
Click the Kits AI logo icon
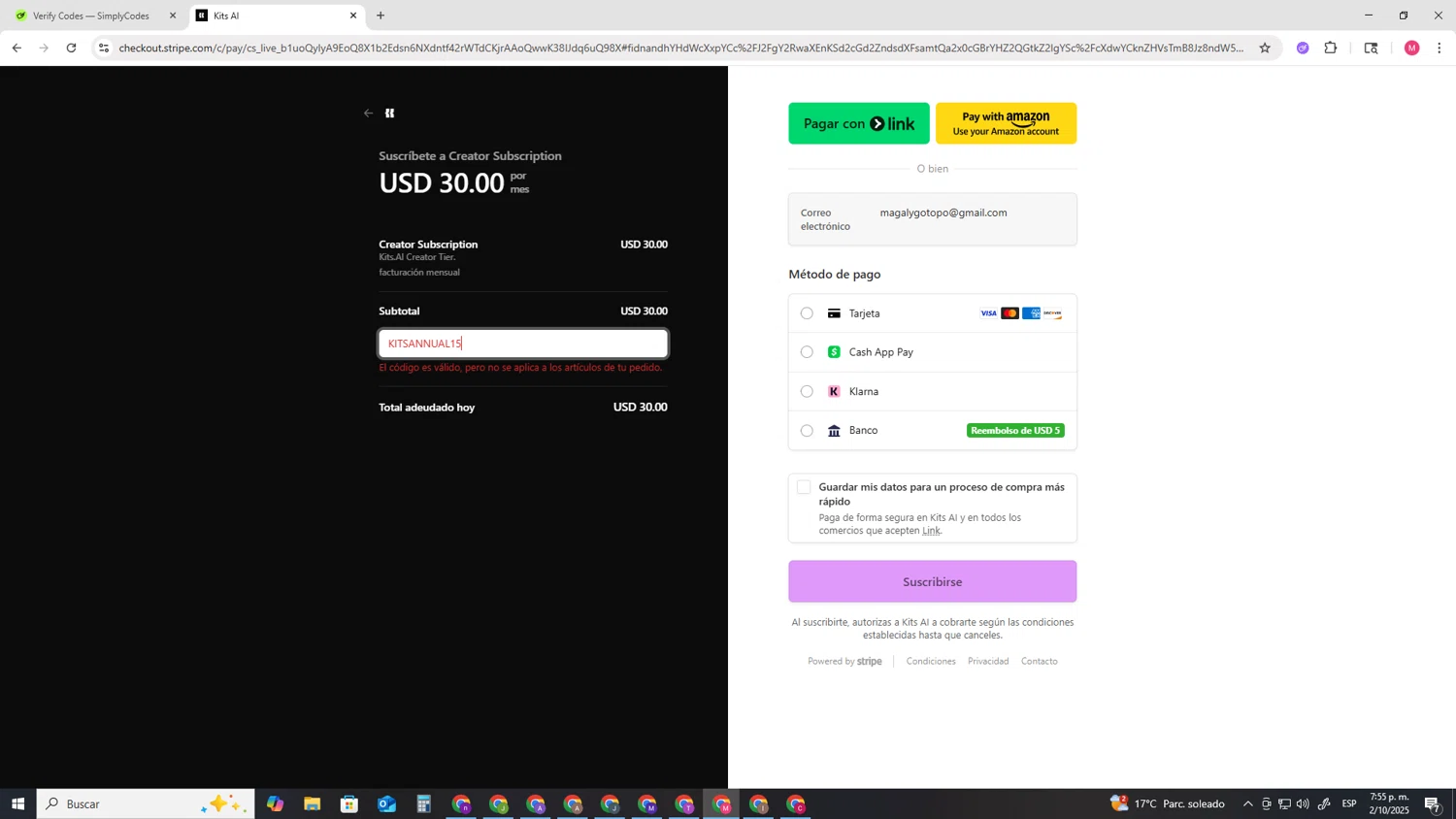[x=390, y=114]
